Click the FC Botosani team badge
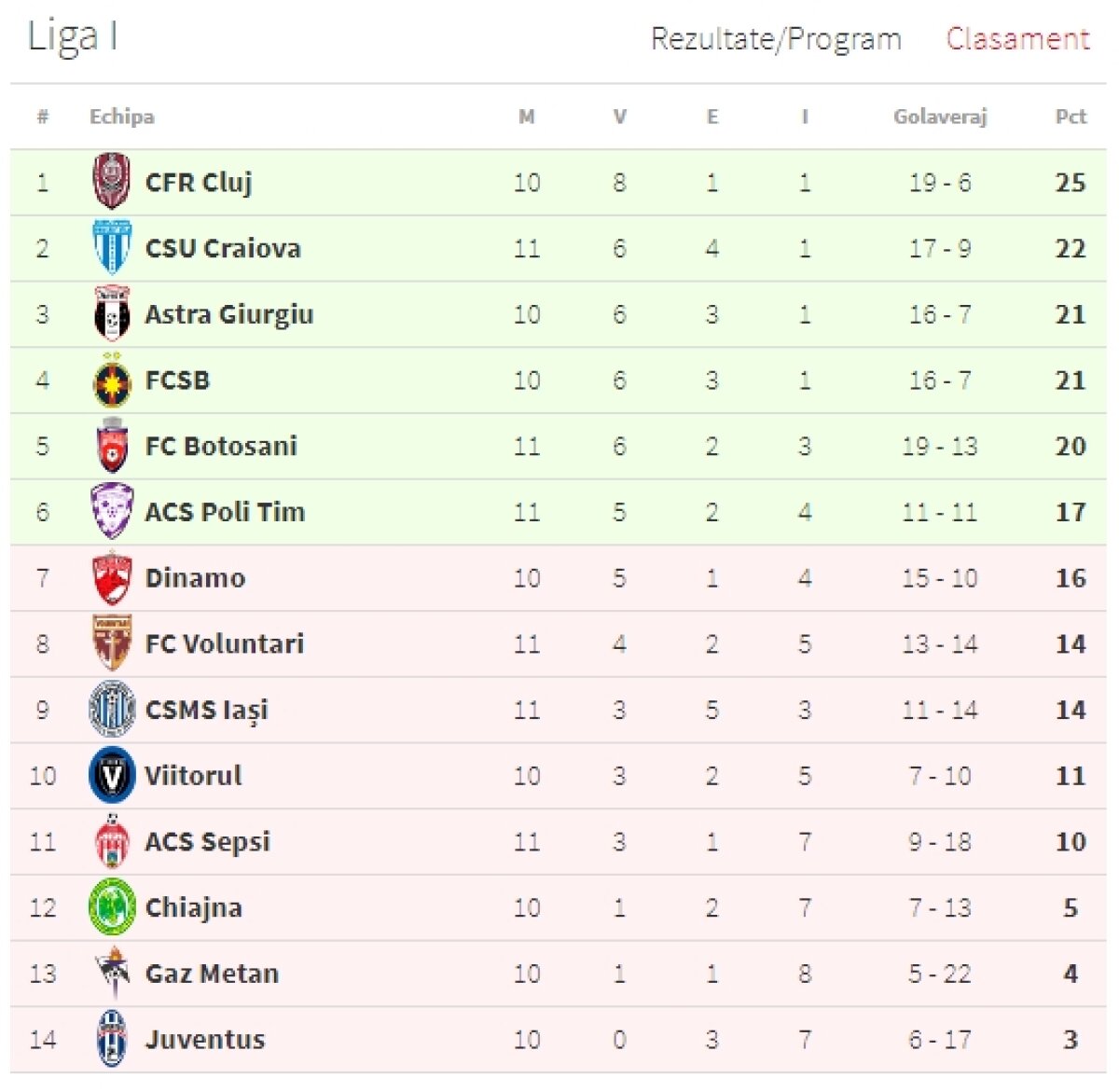Screen dimensions: 1119x1092 [112, 446]
